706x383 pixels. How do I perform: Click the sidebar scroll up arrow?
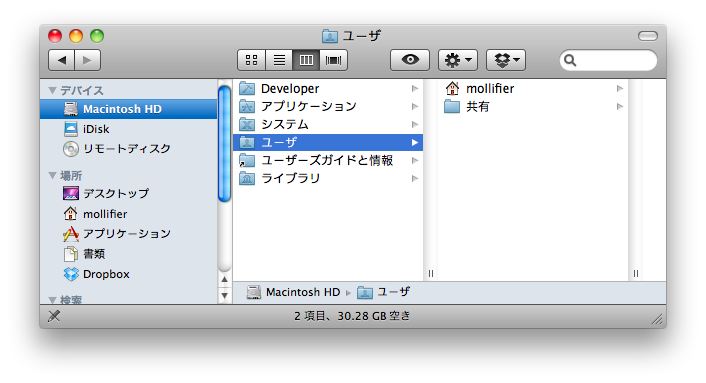pyautogui.click(x=224, y=279)
